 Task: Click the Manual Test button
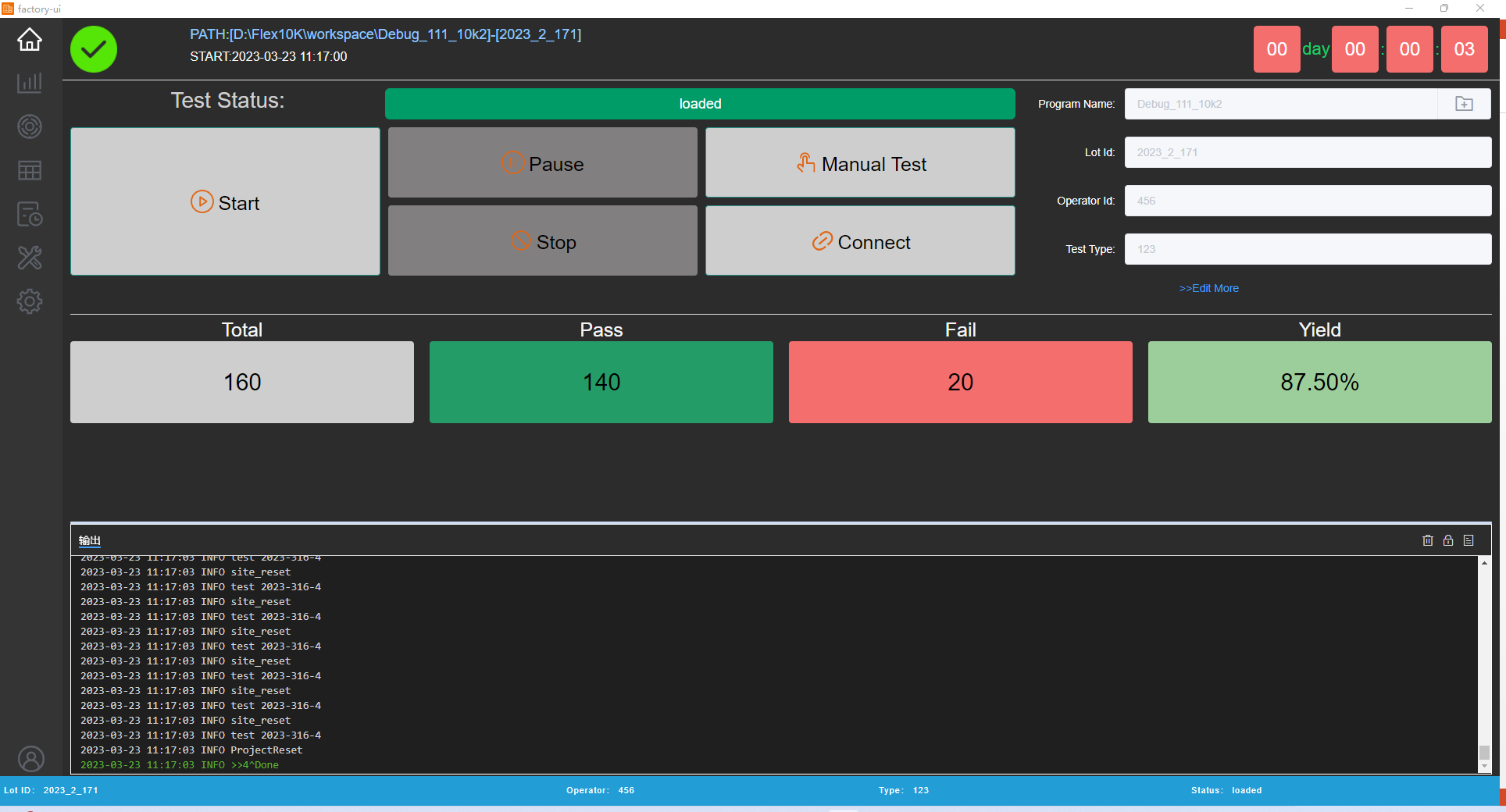pos(860,163)
